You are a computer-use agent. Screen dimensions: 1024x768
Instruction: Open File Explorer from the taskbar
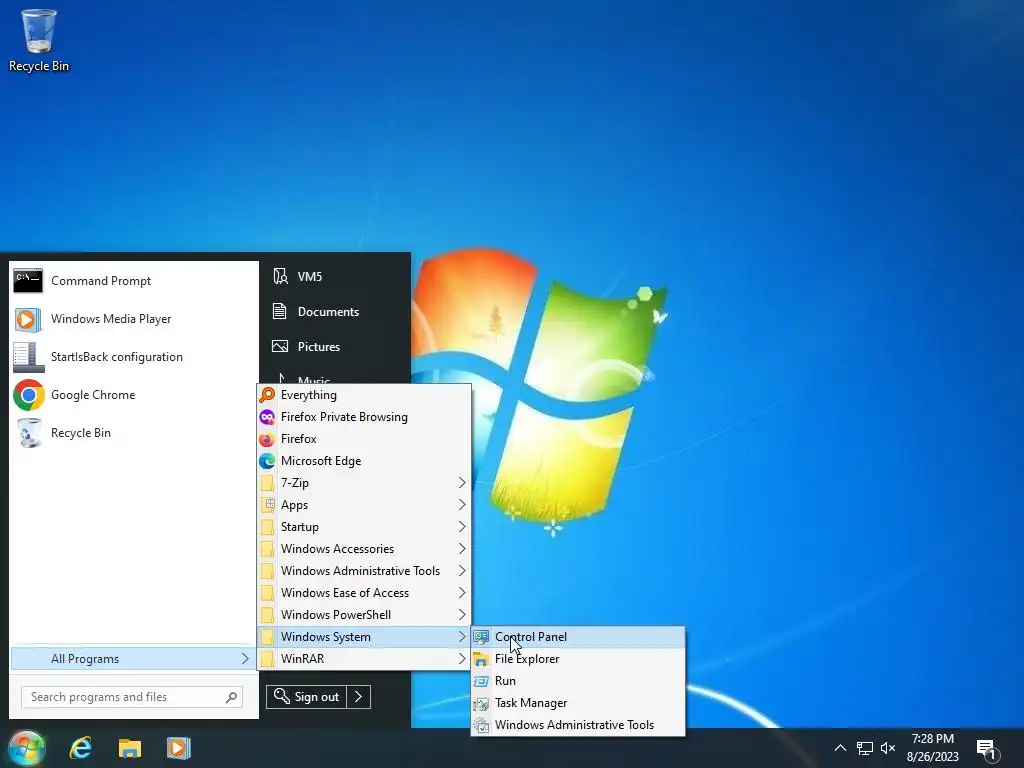pyautogui.click(x=130, y=748)
